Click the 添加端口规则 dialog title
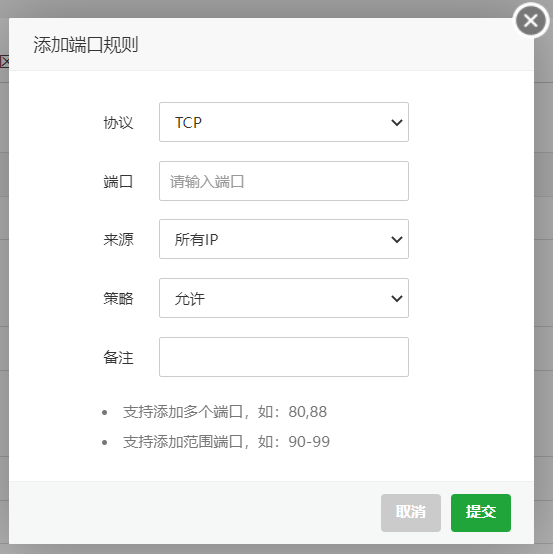The height and width of the screenshot is (554, 553). coord(86,45)
